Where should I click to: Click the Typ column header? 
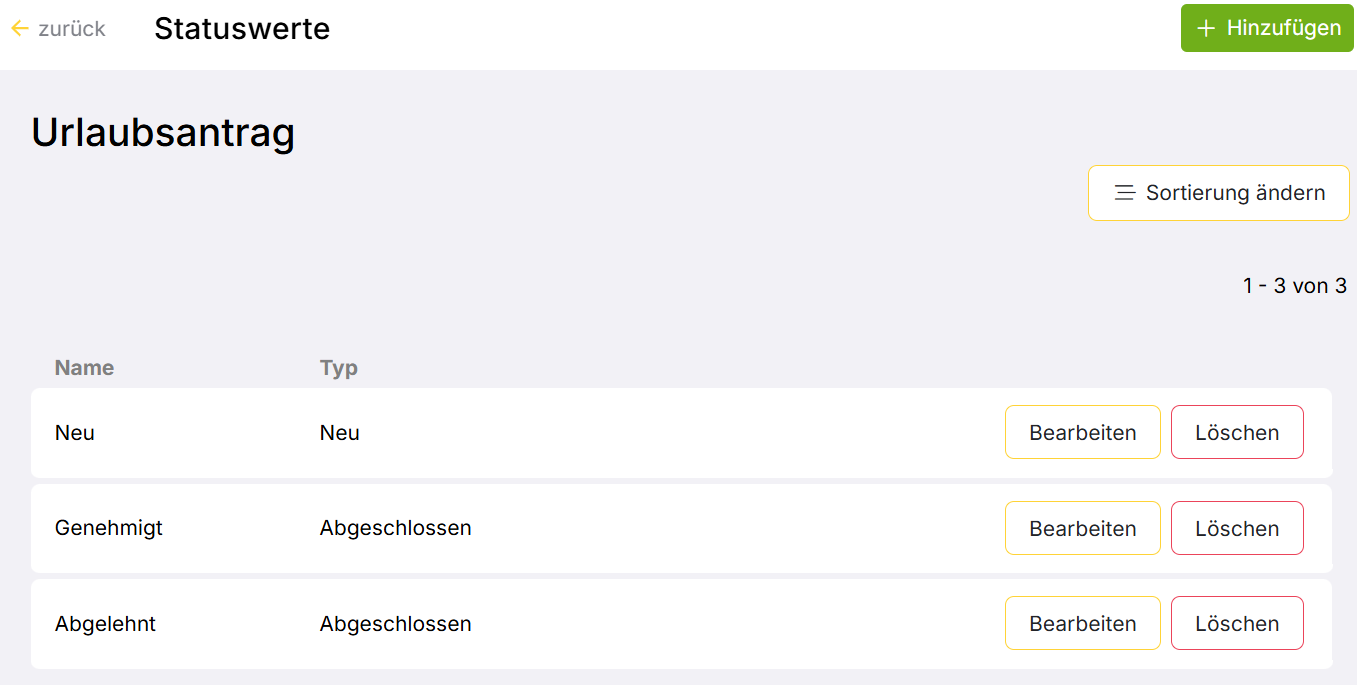click(338, 368)
